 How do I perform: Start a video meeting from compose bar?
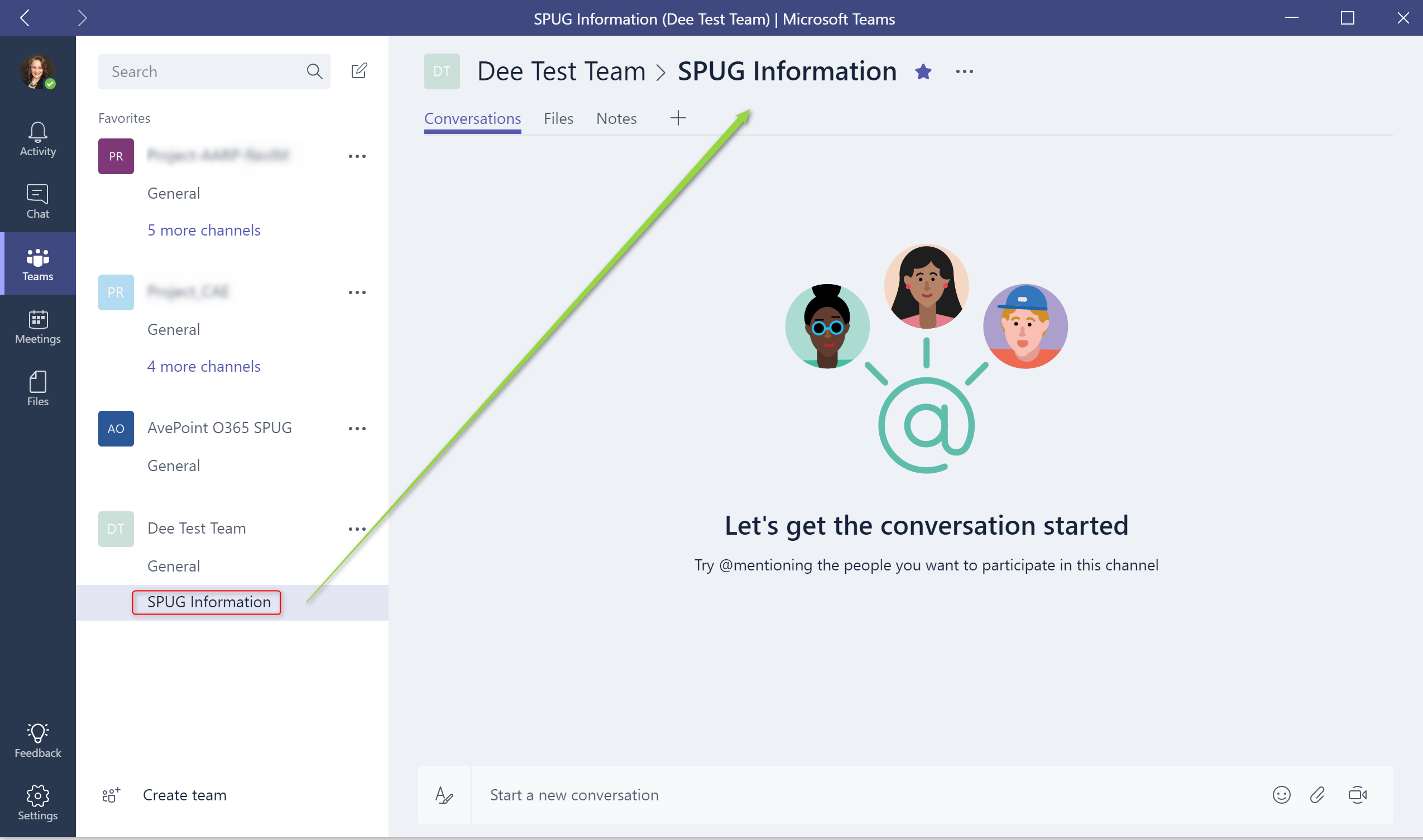(1358, 795)
